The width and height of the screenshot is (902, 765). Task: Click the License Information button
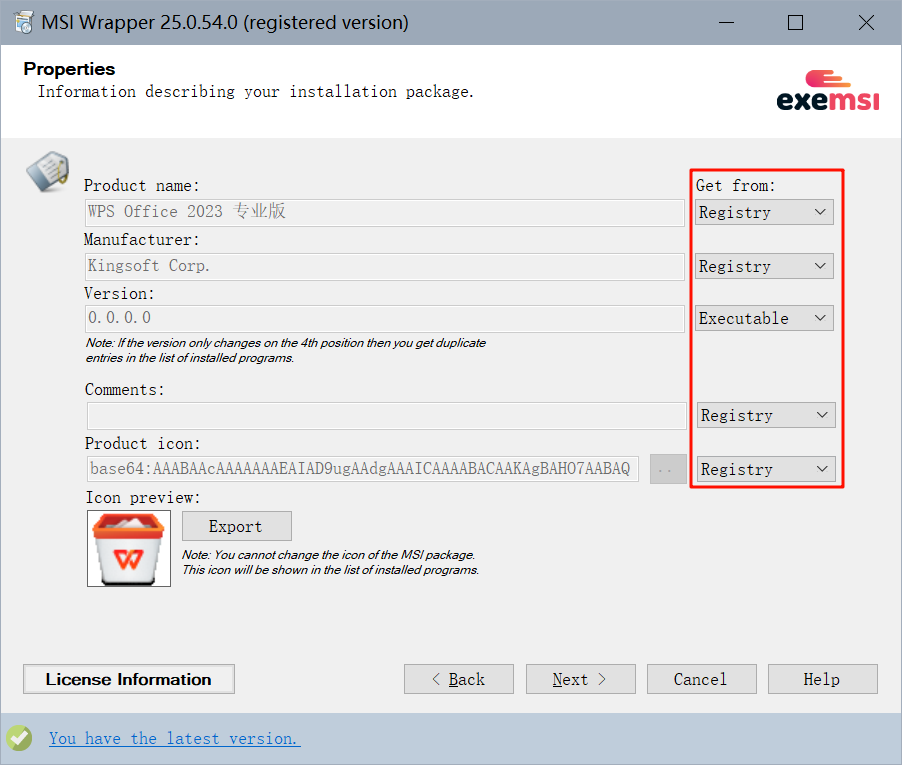[129, 679]
